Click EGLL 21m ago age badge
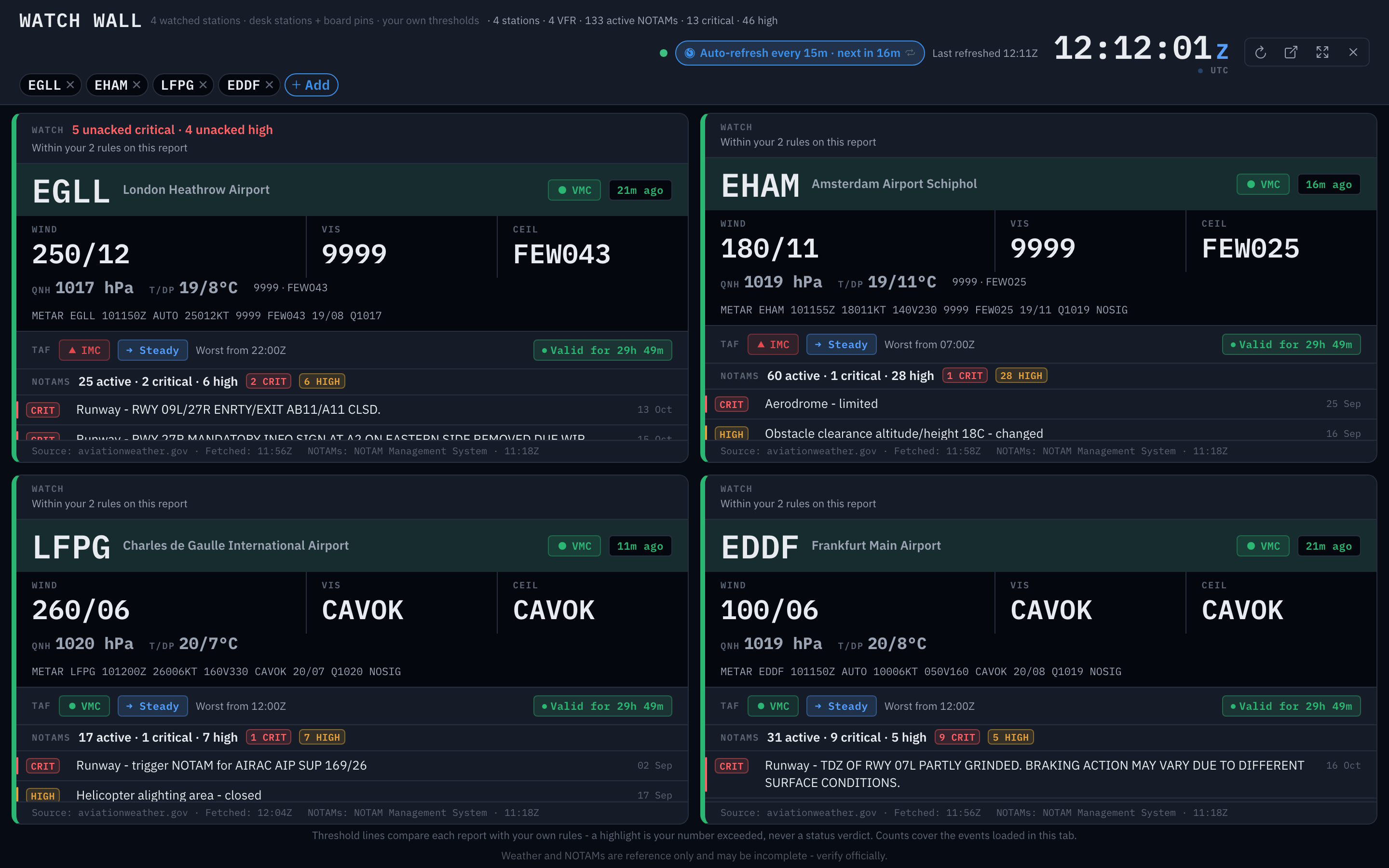 640,190
